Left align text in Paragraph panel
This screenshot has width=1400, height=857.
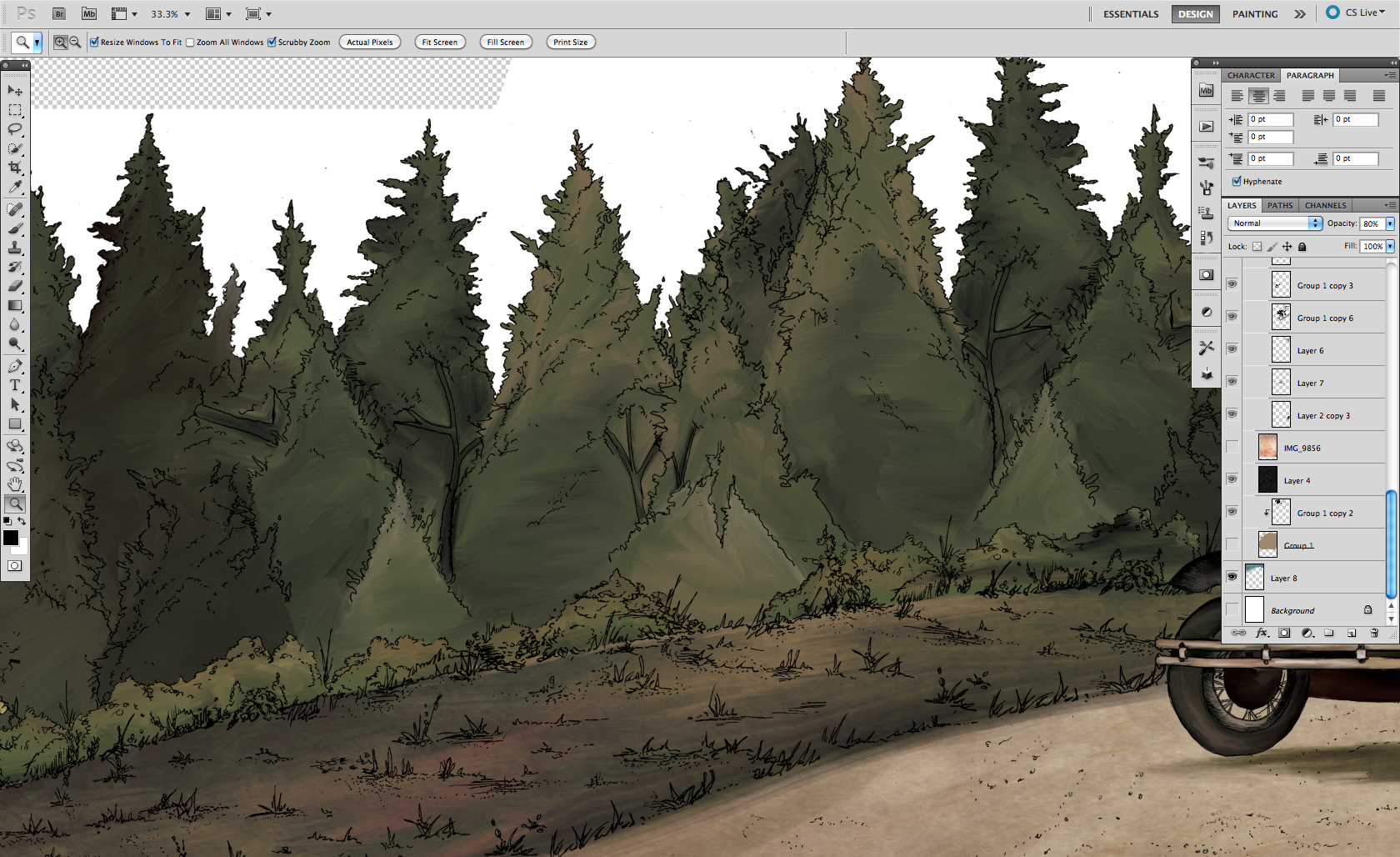pyautogui.click(x=1237, y=96)
